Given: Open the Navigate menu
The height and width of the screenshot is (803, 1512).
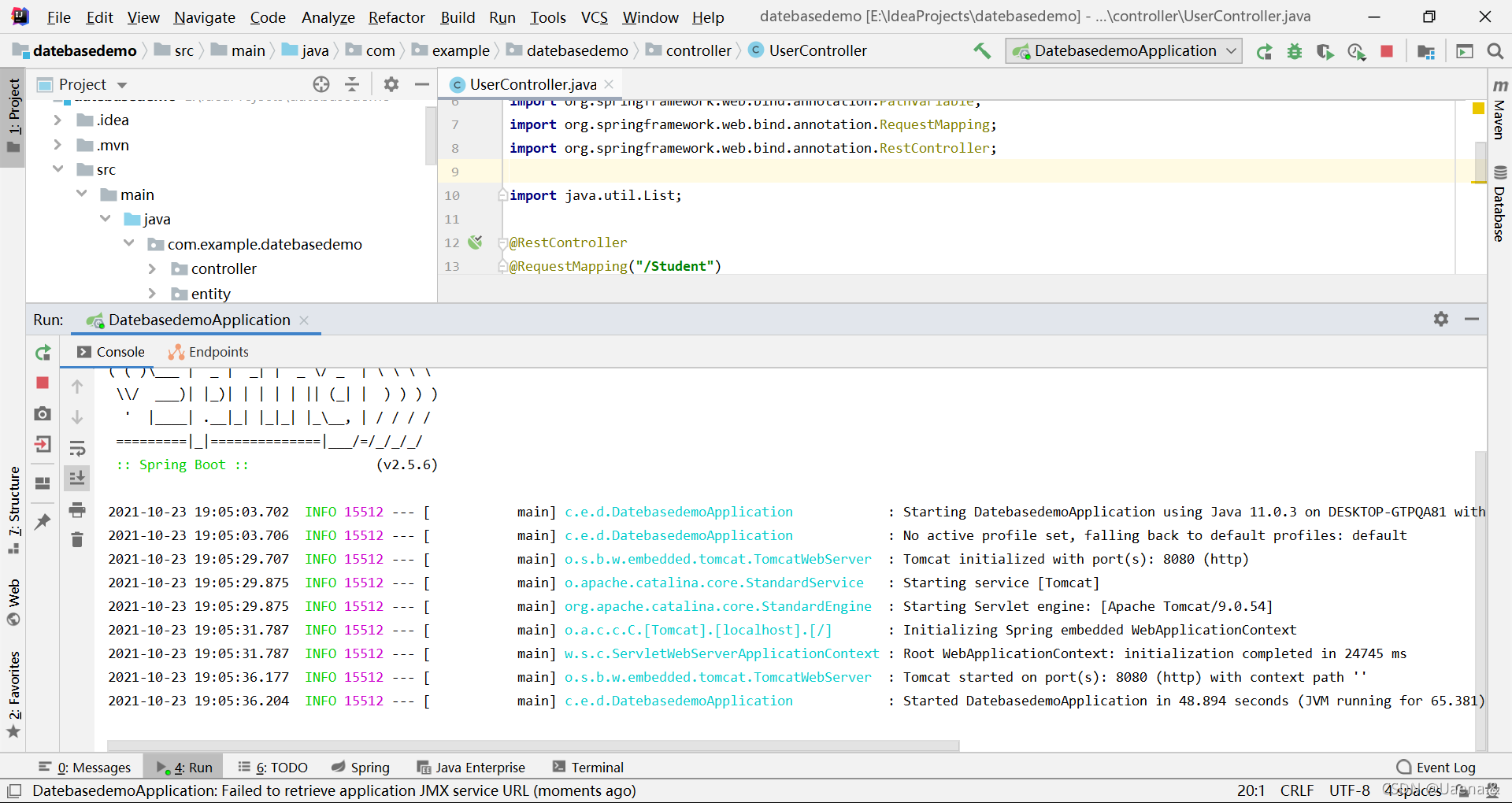Looking at the screenshot, I should (205, 17).
